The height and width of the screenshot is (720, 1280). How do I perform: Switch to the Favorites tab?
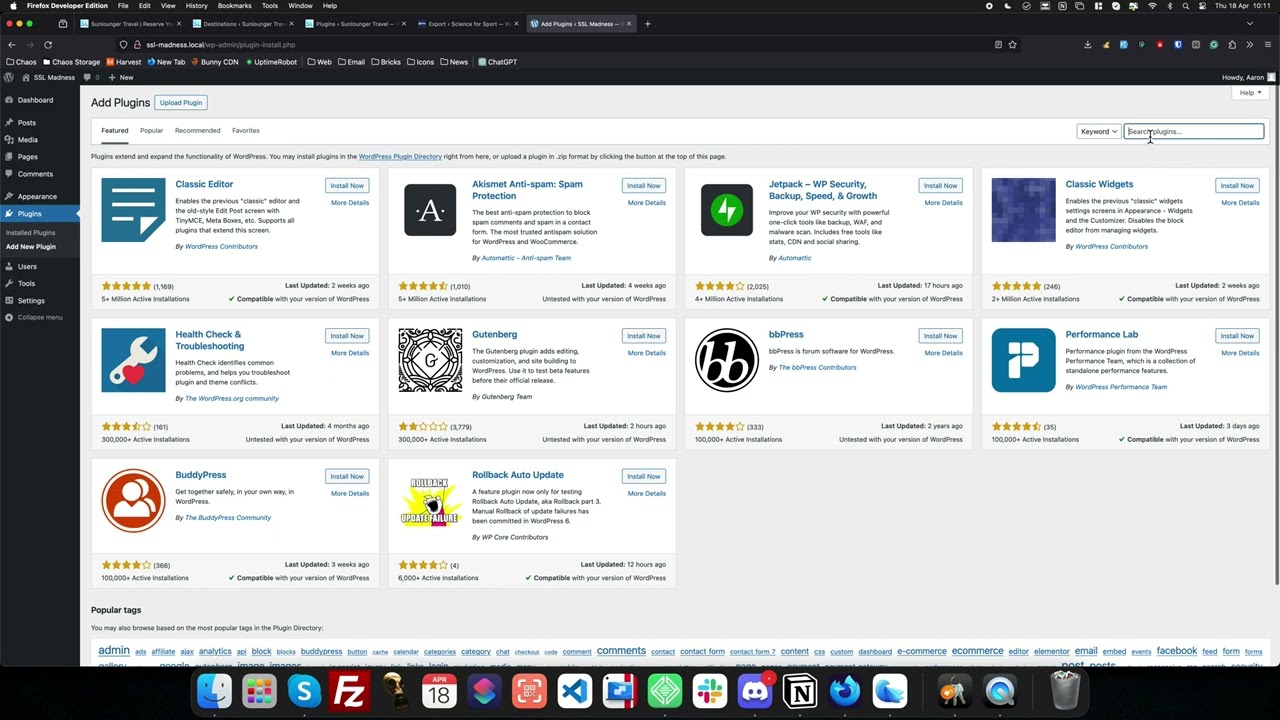tap(246, 130)
